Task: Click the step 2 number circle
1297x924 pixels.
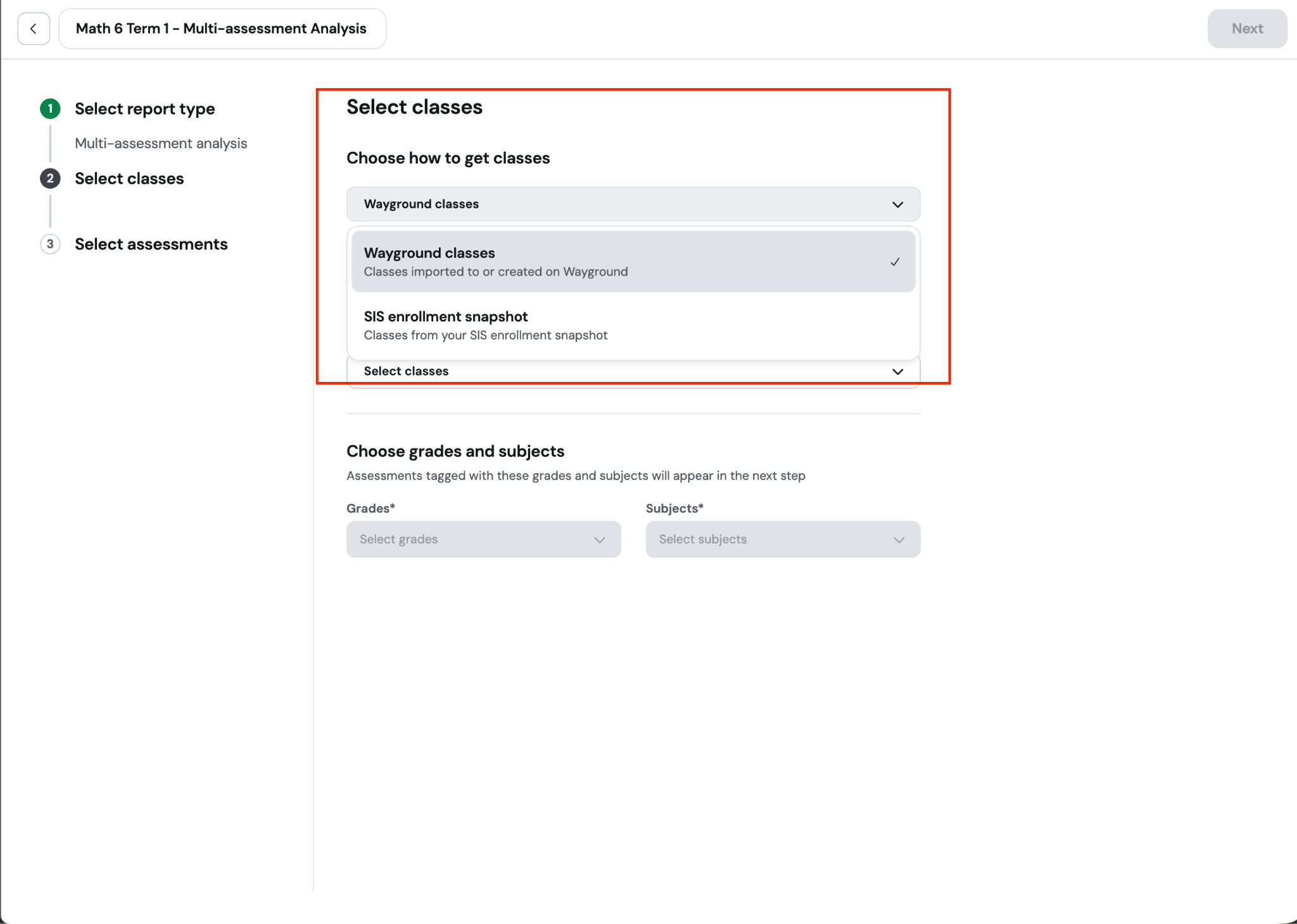Action: coord(50,179)
